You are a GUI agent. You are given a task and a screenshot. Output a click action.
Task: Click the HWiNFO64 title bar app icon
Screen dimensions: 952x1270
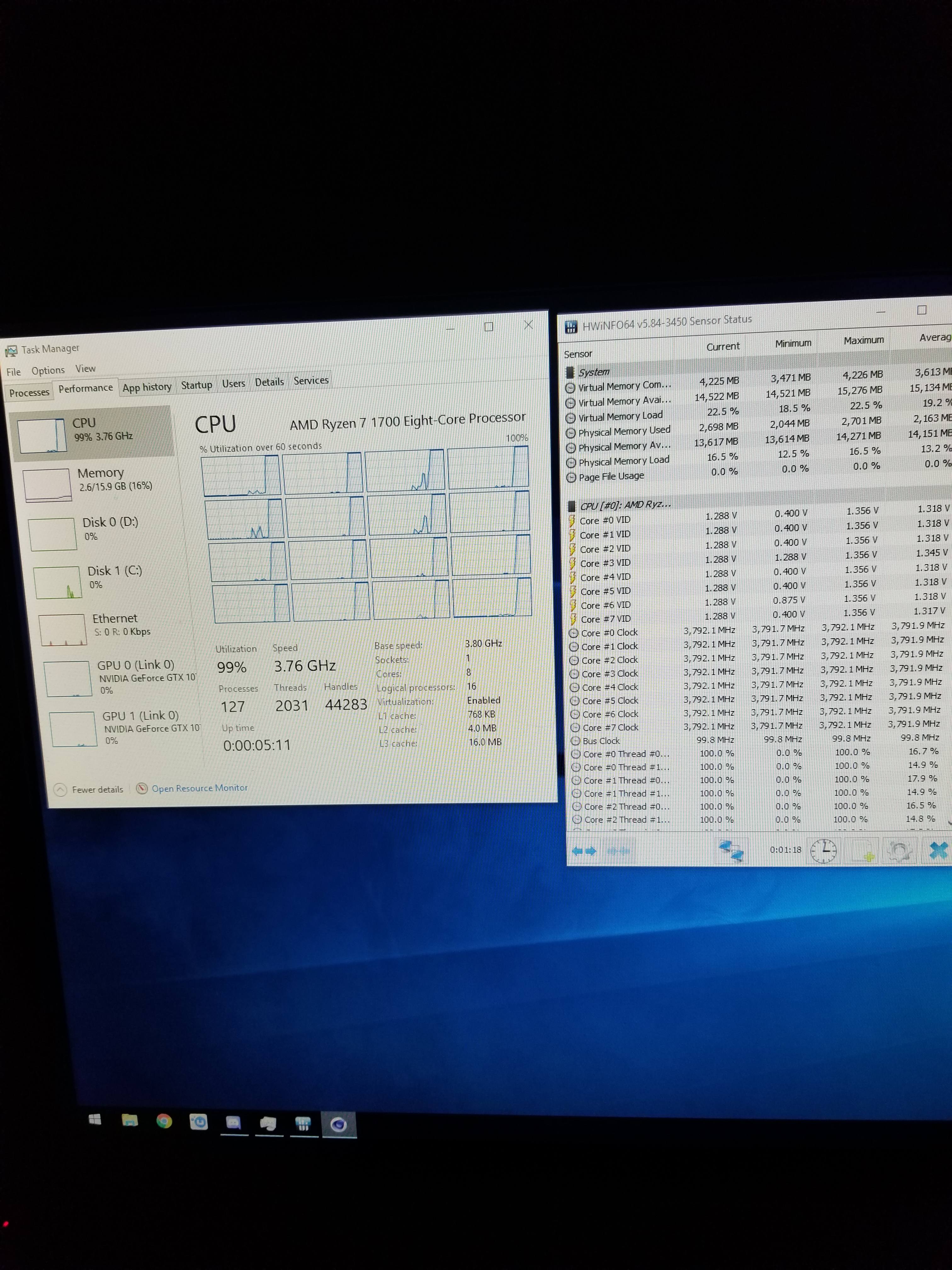(x=571, y=327)
